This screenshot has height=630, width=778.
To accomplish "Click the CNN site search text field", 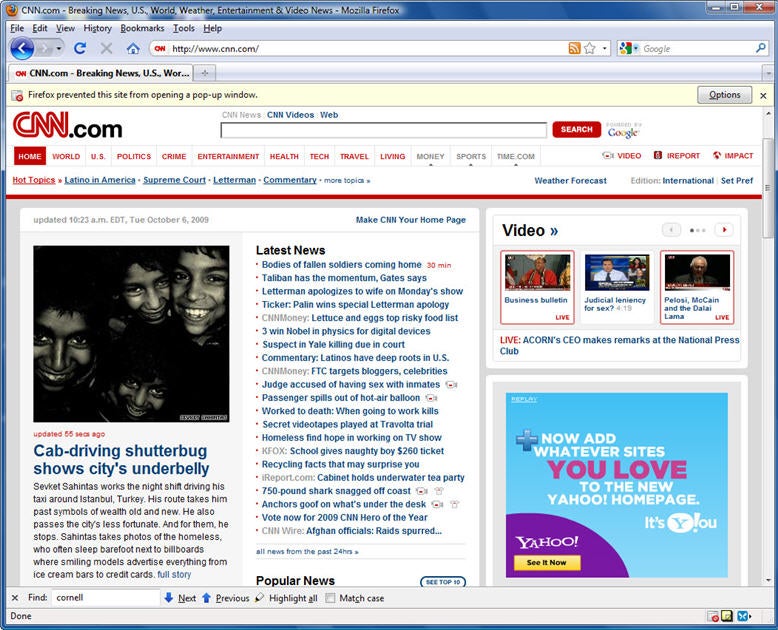I will click(384, 130).
